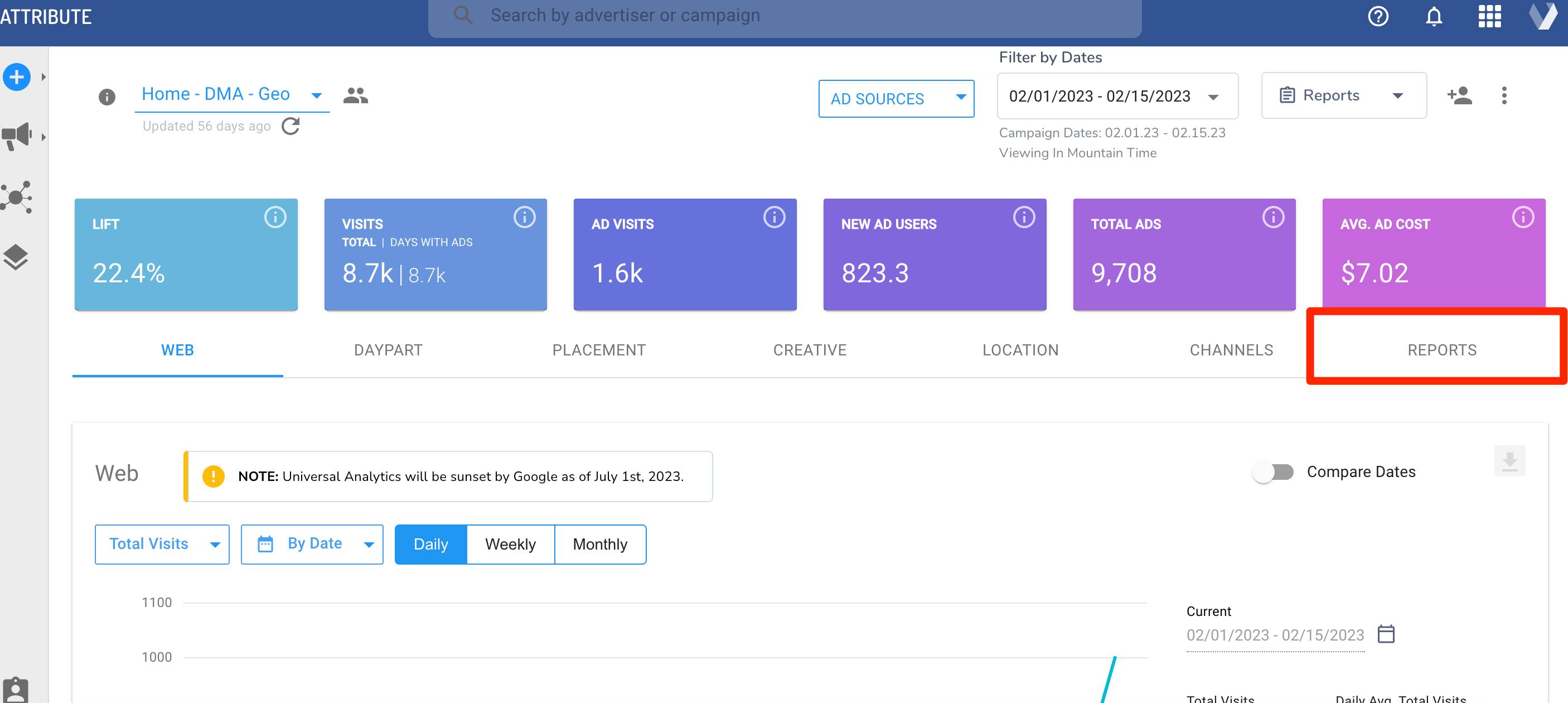Select the layers icon in the sidebar

coord(16,257)
